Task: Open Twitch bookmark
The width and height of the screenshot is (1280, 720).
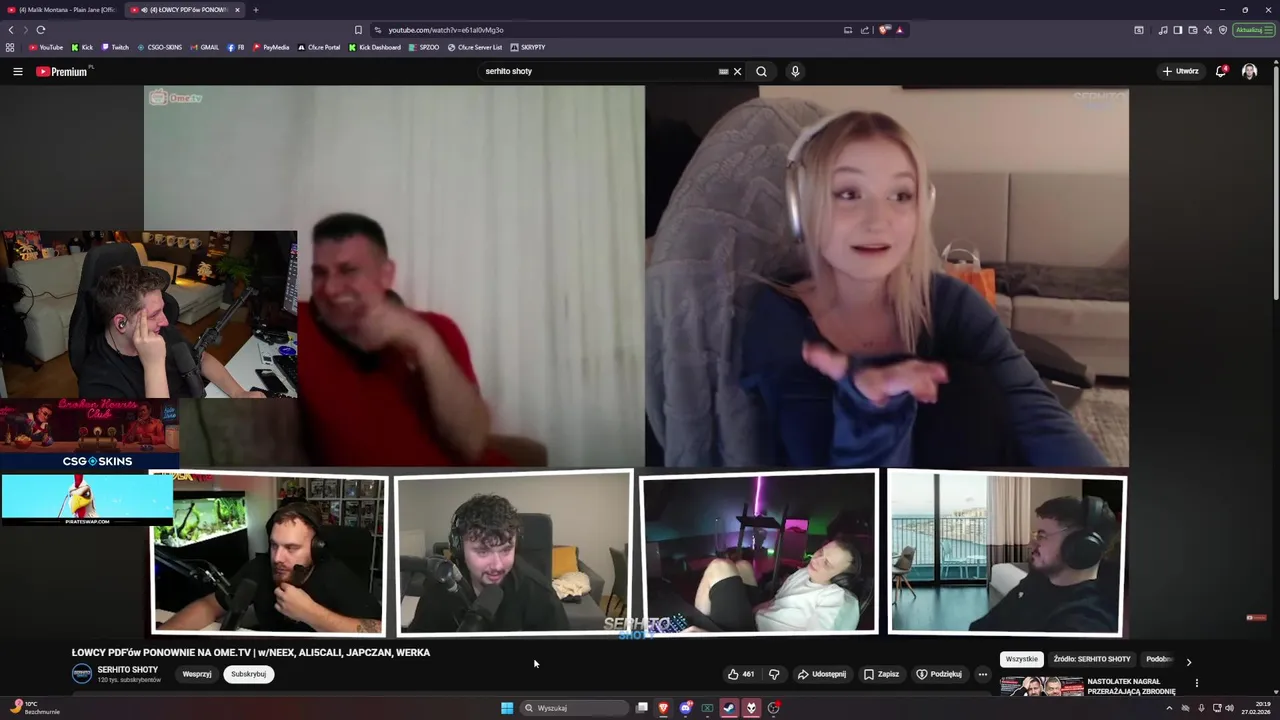Action: pos(115,47)
